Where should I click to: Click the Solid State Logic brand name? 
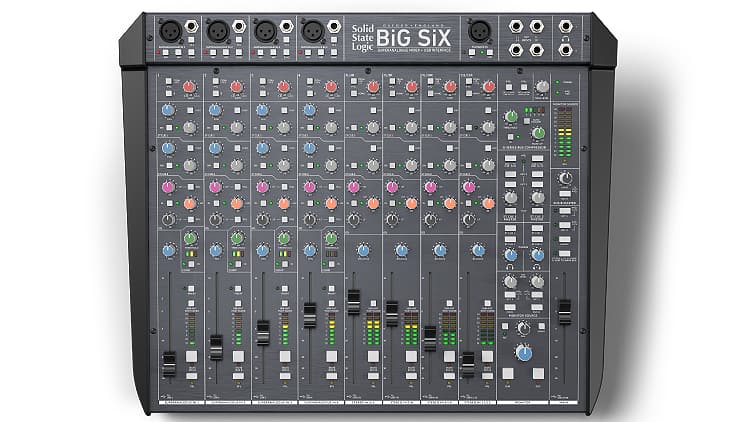(363, 37)
